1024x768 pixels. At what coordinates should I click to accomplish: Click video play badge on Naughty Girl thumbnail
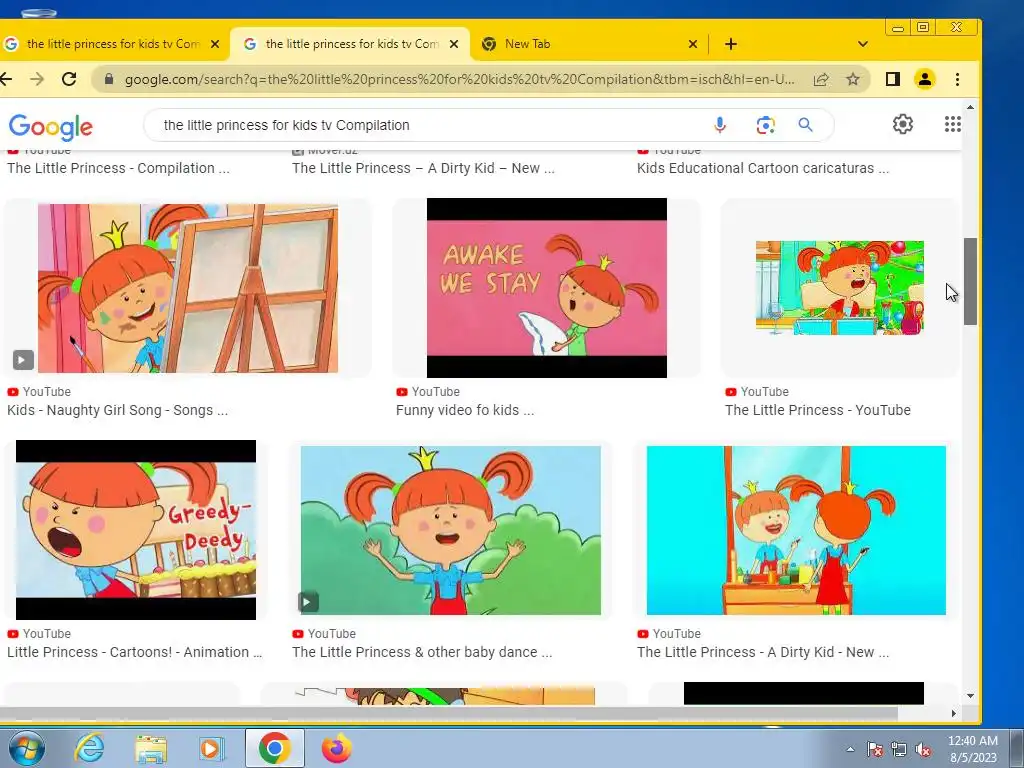(23, 360)
